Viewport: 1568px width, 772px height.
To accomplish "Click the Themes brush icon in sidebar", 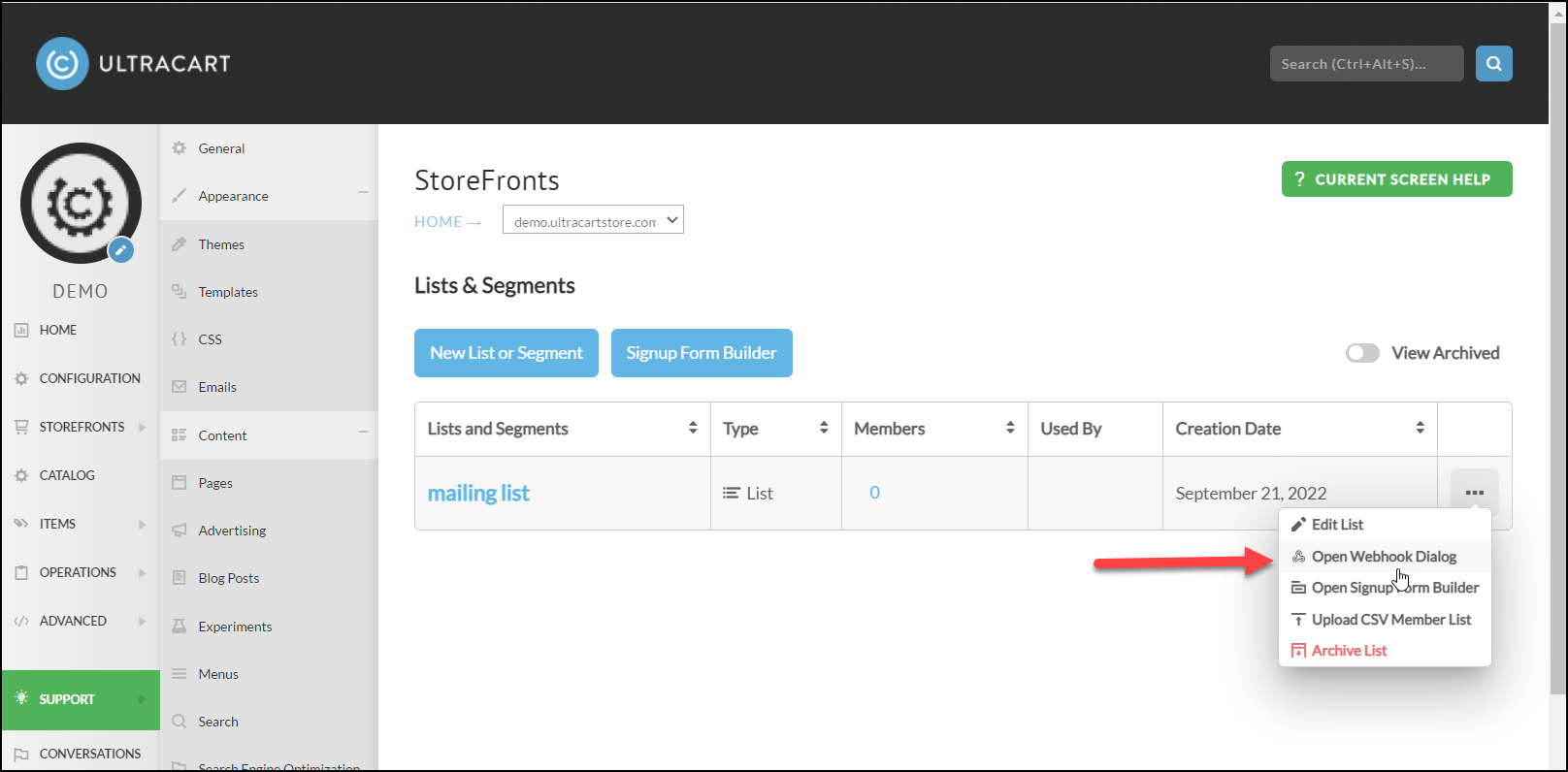I will click(179, 244).
